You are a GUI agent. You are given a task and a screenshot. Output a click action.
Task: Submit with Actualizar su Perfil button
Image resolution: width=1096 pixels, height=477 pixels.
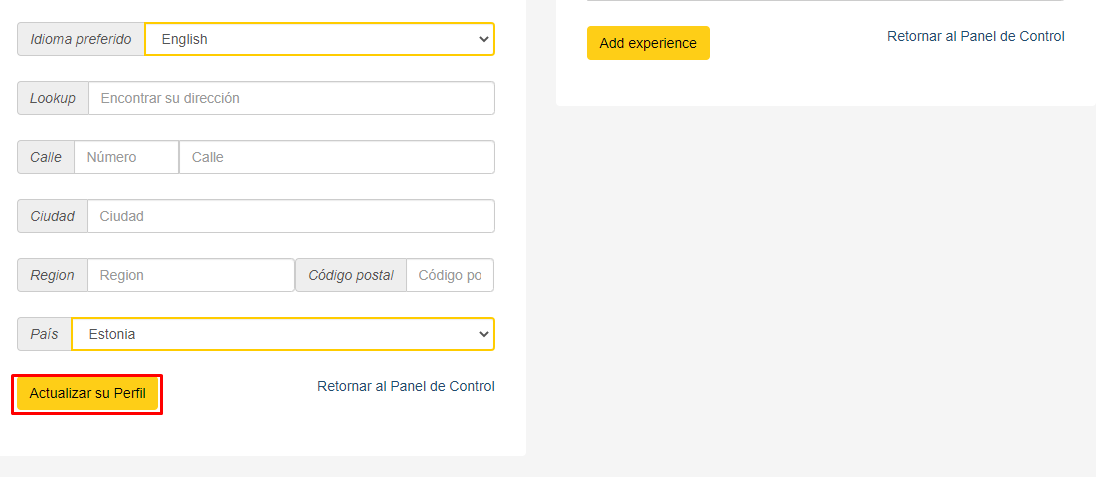point(87,394)
